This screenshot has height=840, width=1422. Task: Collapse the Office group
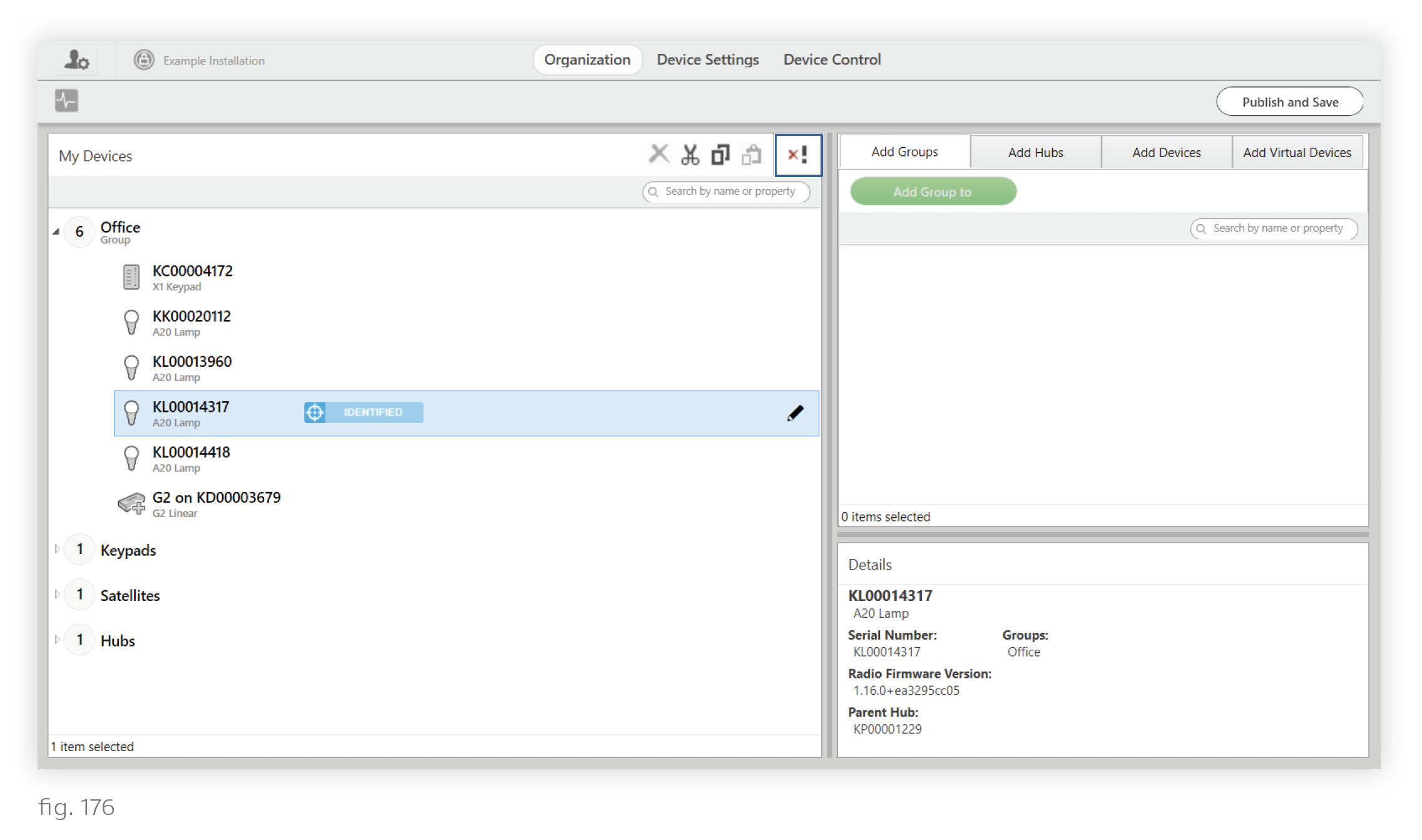point(56,232)
